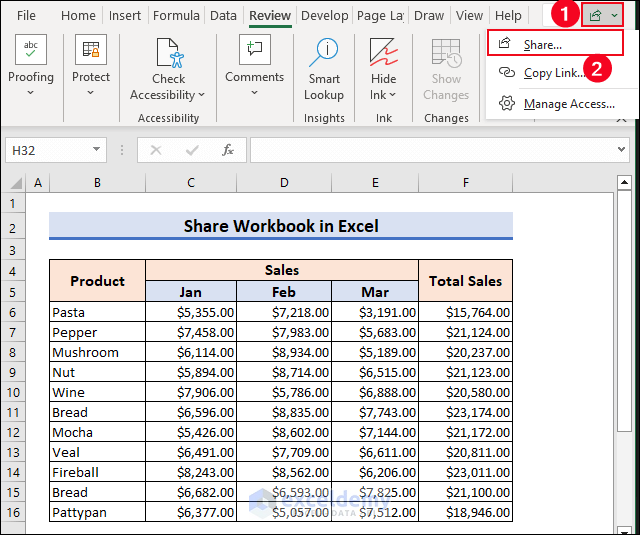Screen dimensions: 640x535
Task: Switch to the Formula tab
Action: pyautogui.click(x=176, y=16)
